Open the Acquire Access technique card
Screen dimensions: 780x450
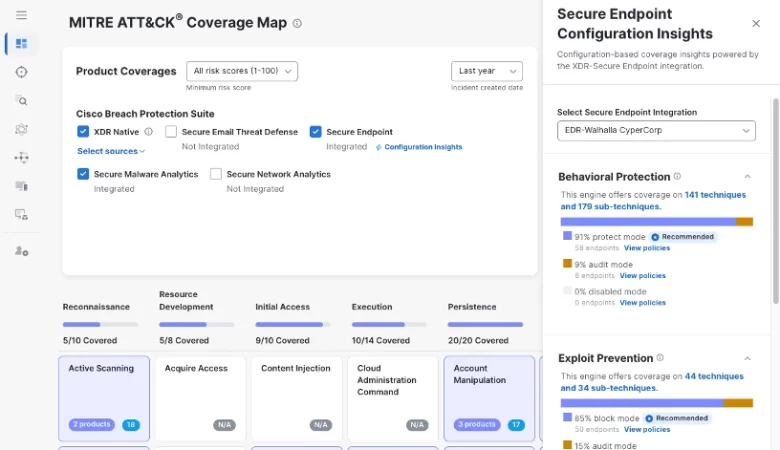[x=200, y=398]
